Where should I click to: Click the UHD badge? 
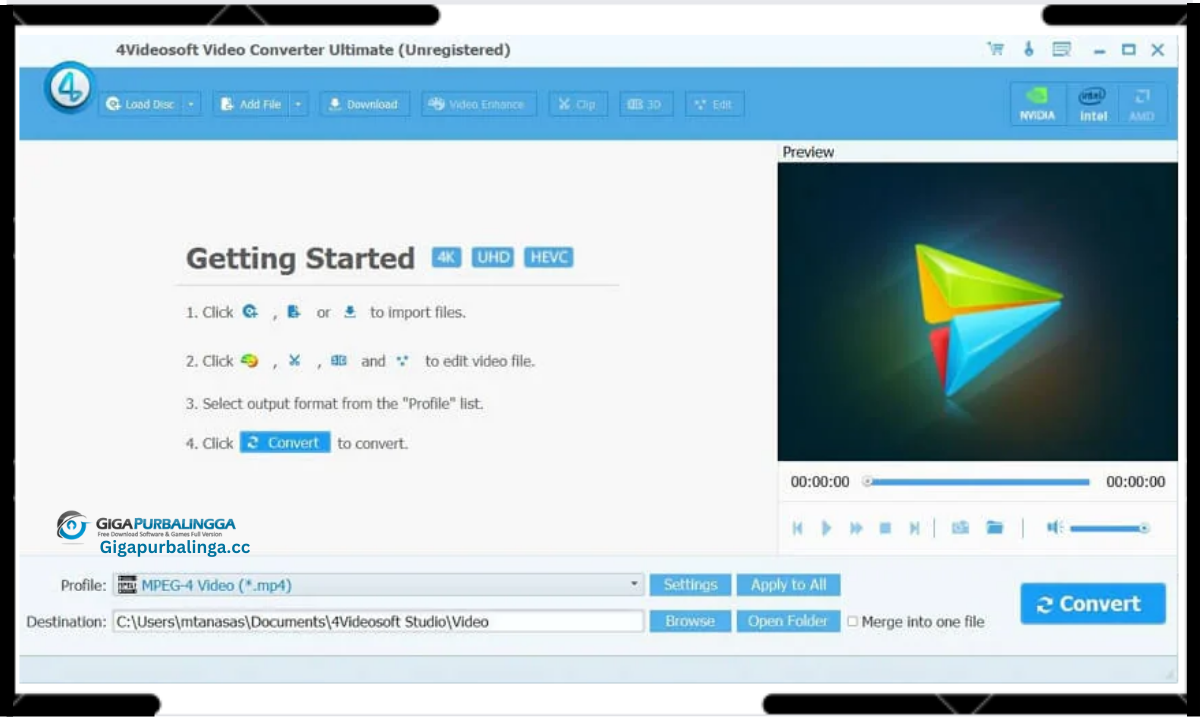pyautogui.click(x=493, y=257)
